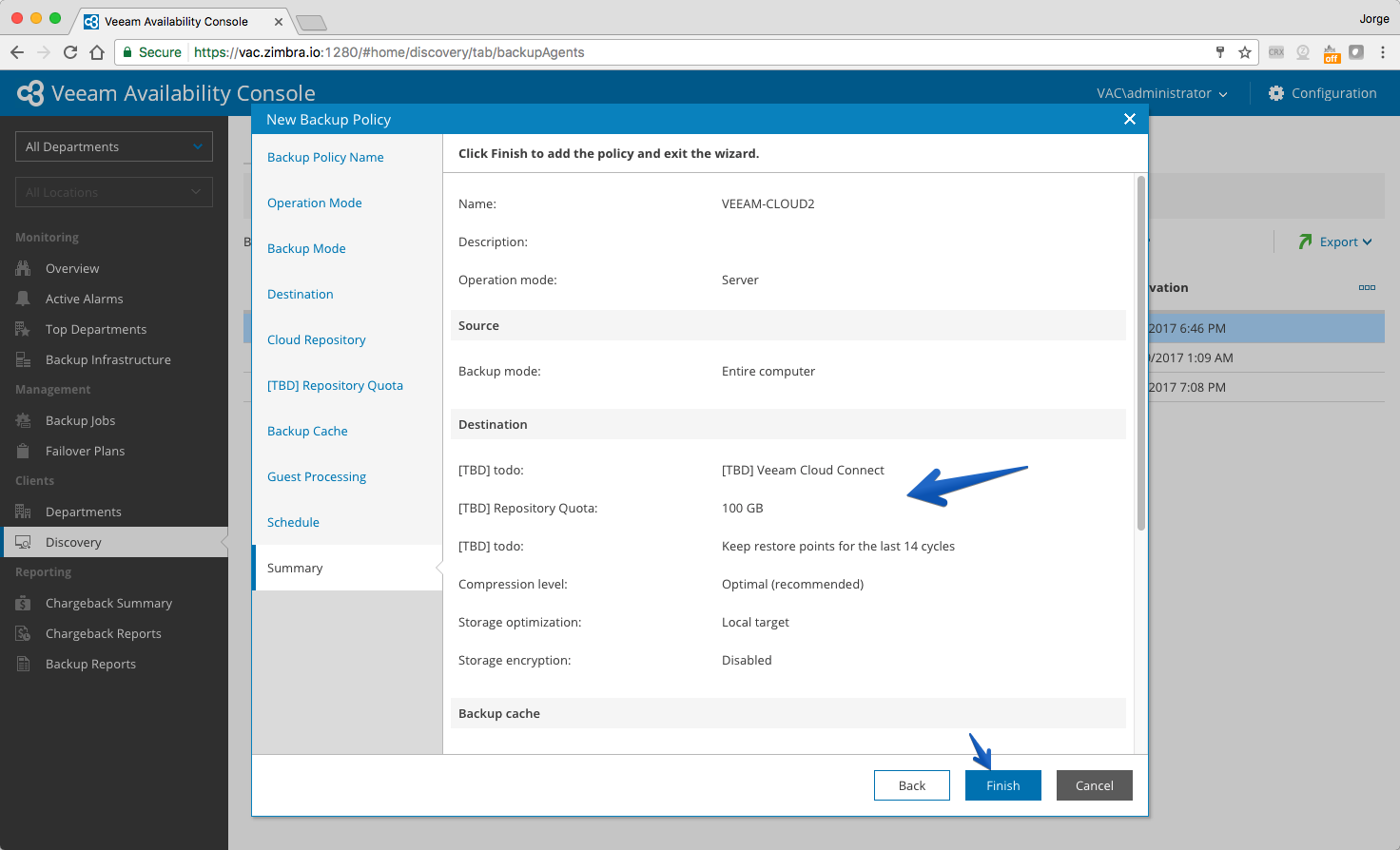Click the Top Departments icon
This screenshot has width=1400, height=850.
tap(23, 329)
